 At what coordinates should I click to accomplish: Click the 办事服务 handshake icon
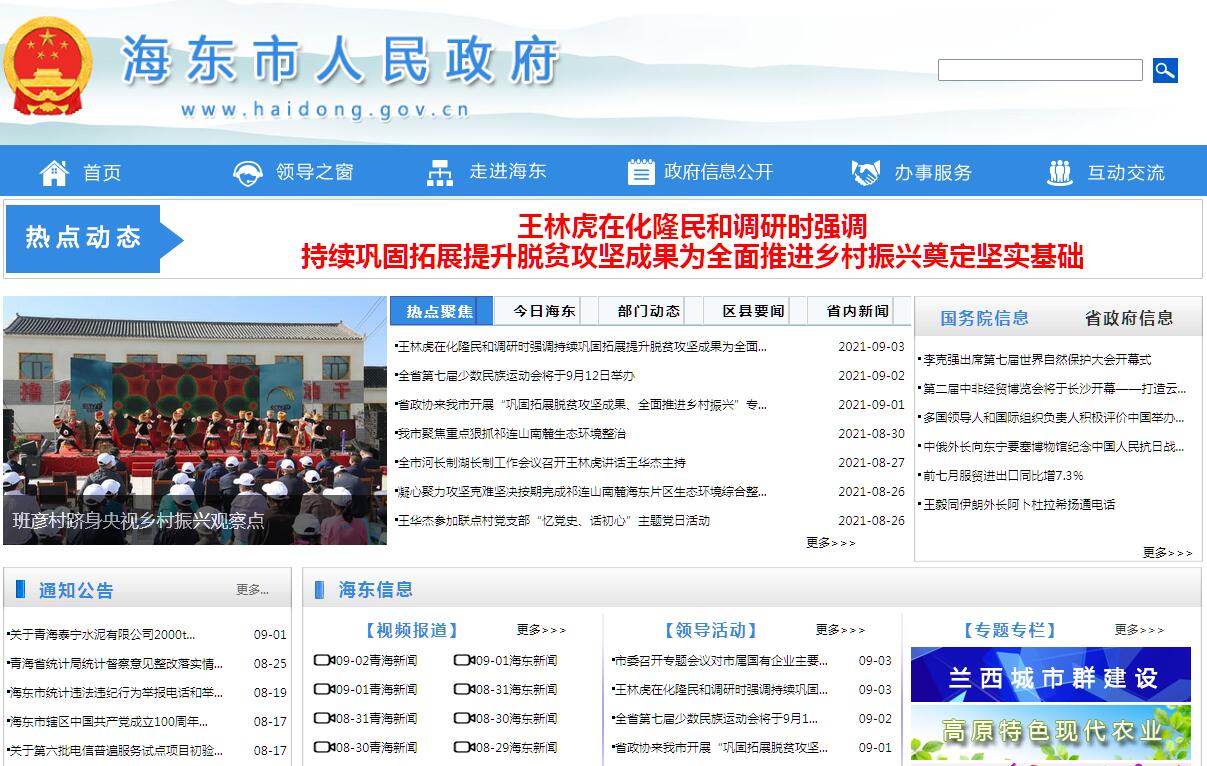pos(865,173)
